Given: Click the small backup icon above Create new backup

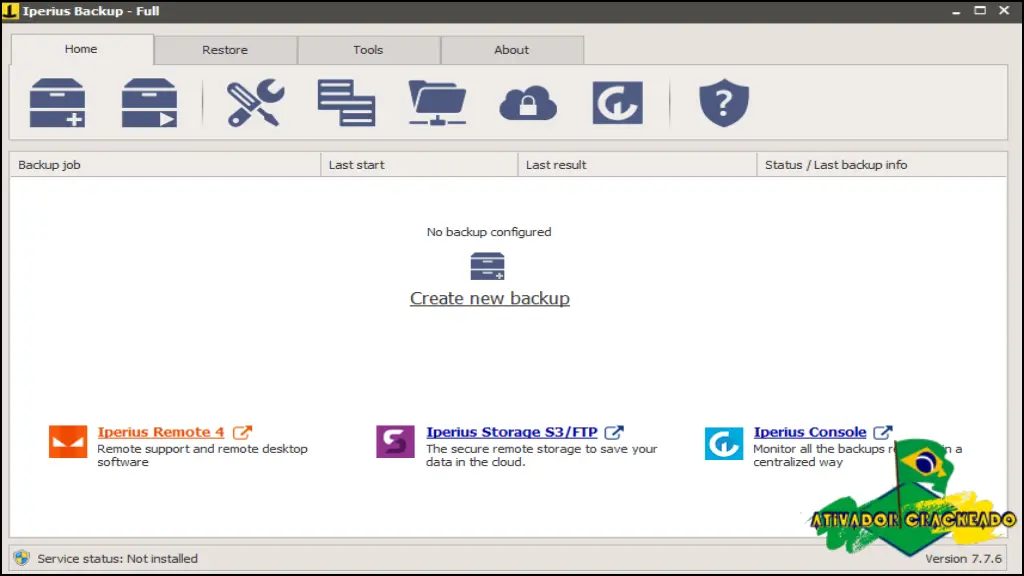Looking at the screenshot, I should pos(487,266).
